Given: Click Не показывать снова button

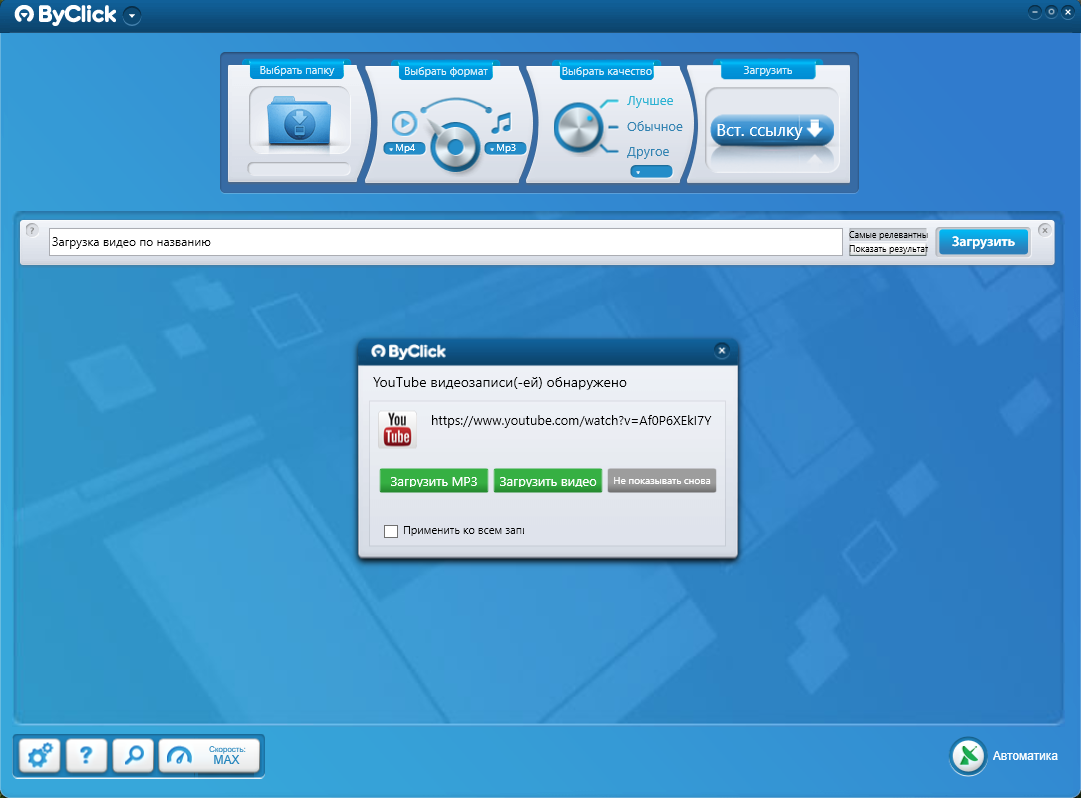Looking at the screenshot, I should [662, 480].
